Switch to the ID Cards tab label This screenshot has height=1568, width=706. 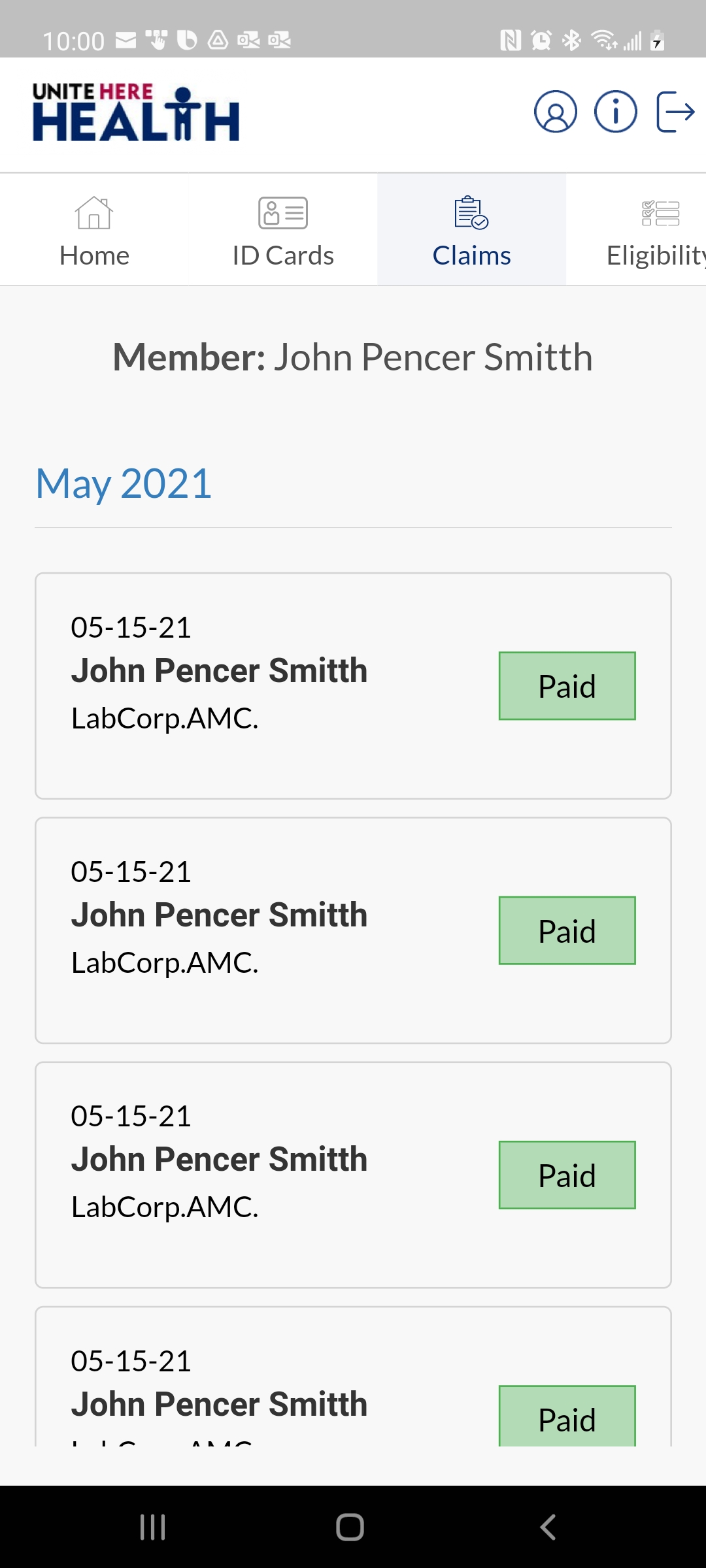(x=283, y=255)
